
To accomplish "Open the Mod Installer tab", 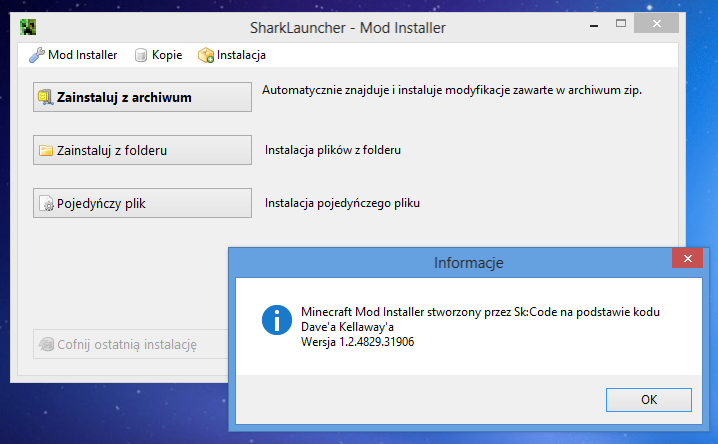I will (73, 55).
